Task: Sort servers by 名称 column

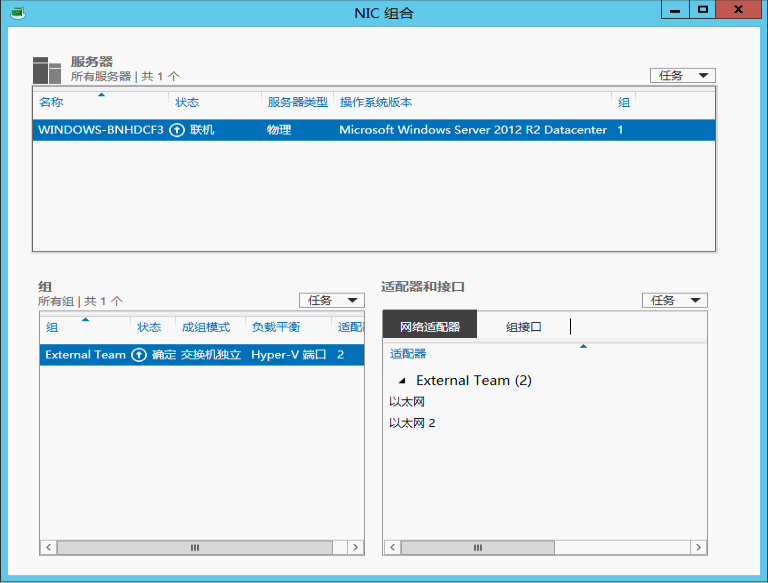Action: pos(51,102)
